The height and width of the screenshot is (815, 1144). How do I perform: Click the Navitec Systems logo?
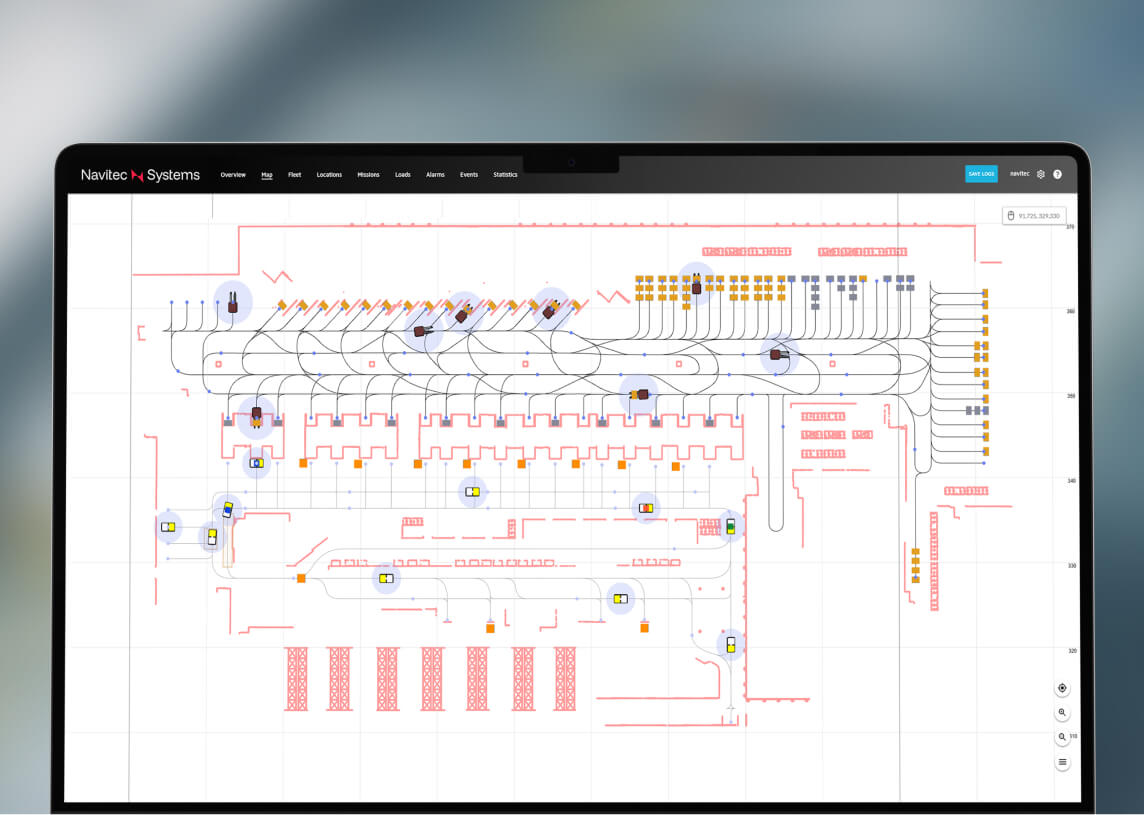pyautogui.click(x=140, y=175)
